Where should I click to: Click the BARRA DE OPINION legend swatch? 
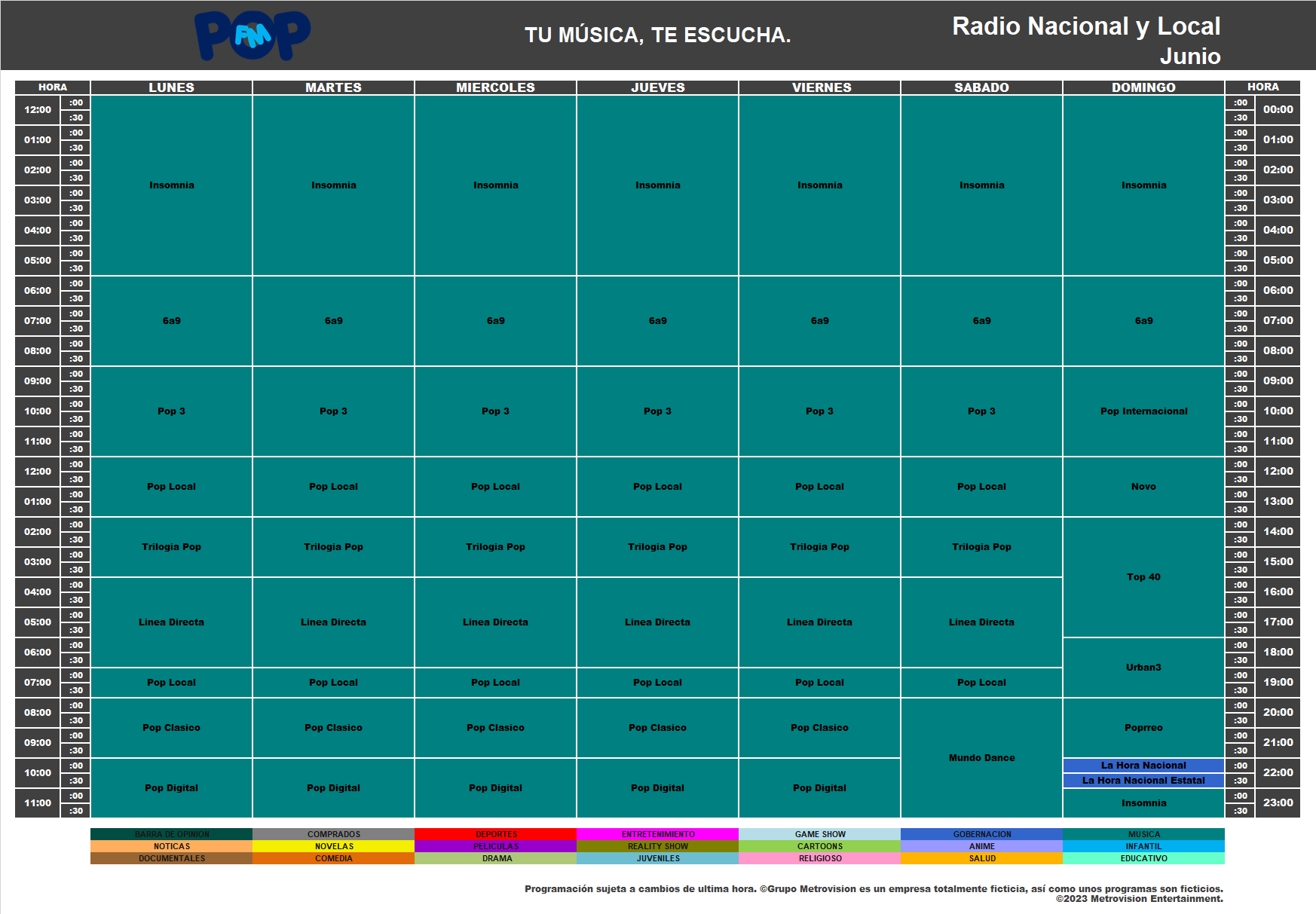pyautogui.click(x=171, y=834)
